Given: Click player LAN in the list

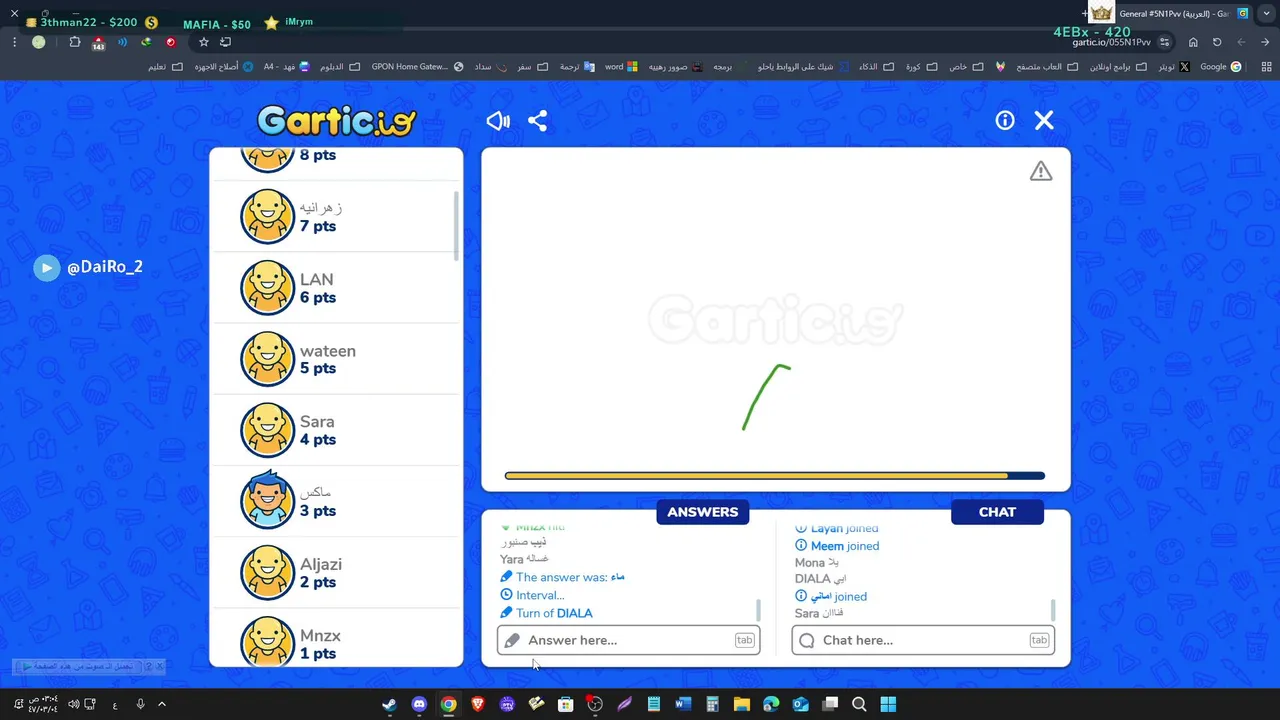Looking at the screenshot, I should (x=336, y=288).
